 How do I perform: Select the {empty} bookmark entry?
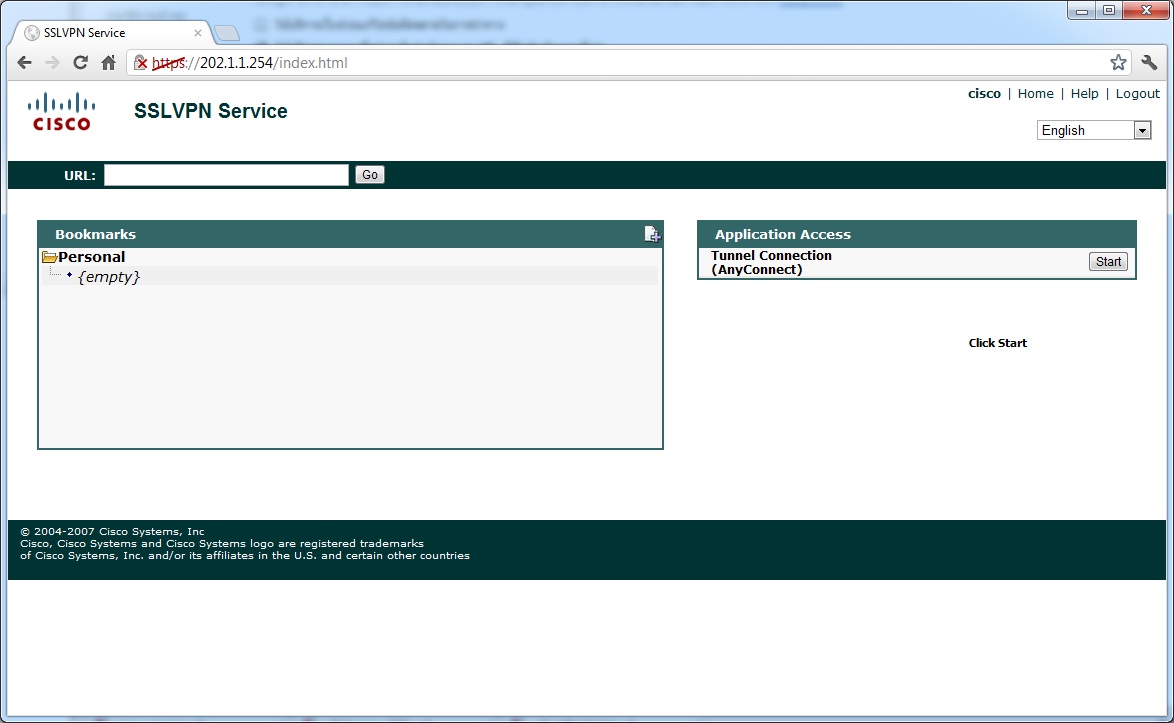click(x=109, y=276)
